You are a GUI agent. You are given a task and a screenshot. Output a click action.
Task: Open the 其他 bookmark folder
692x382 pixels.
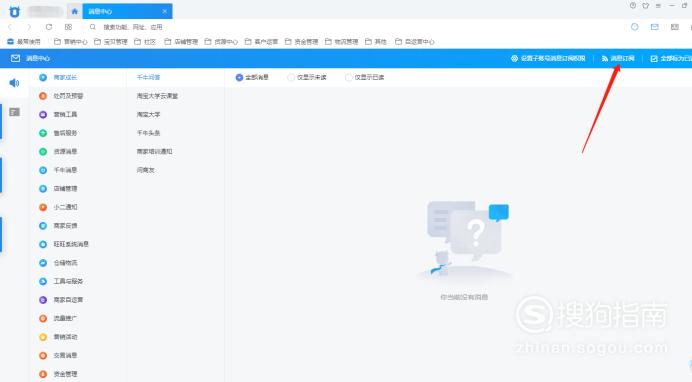coord(376,41)
